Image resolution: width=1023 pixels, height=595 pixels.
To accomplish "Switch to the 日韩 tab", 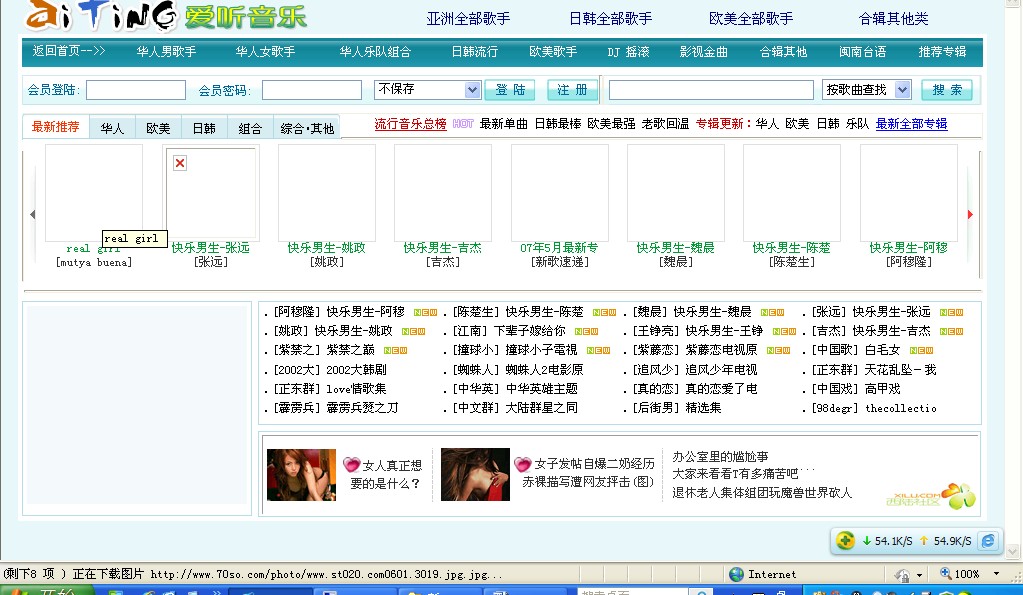I will click(x=204, y=129).
